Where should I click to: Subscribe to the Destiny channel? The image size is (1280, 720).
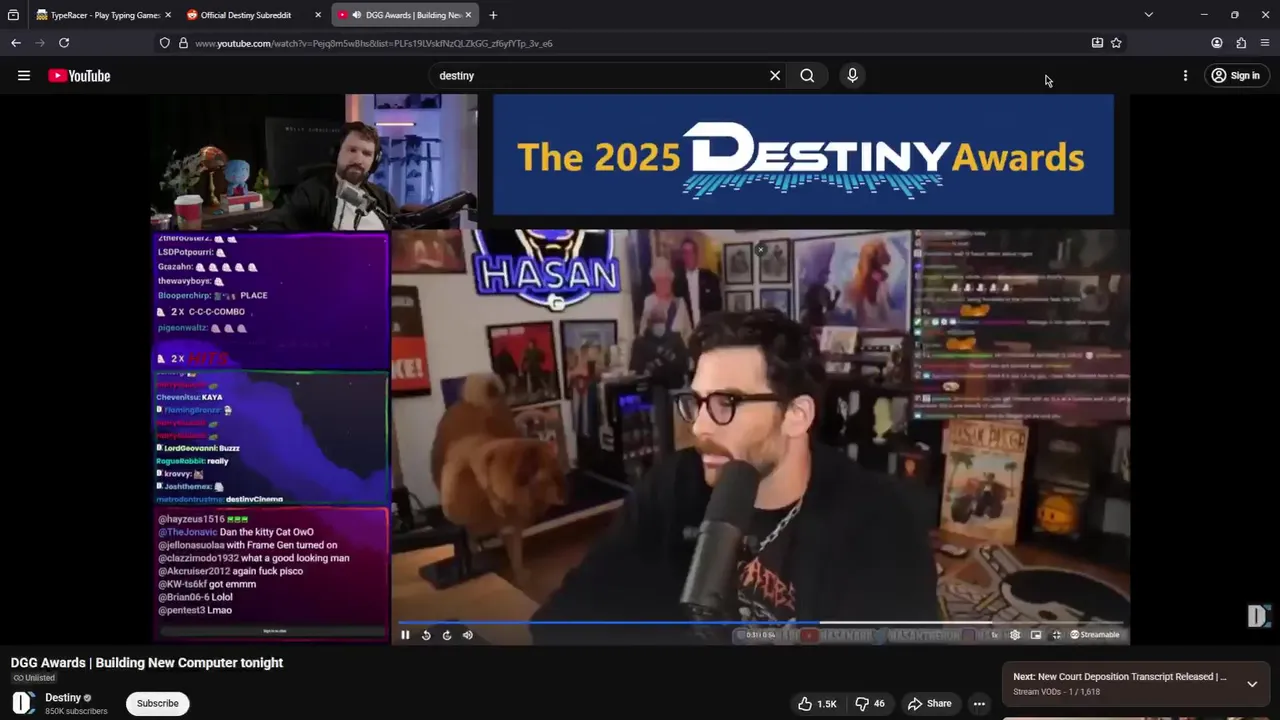click(158, 704)
